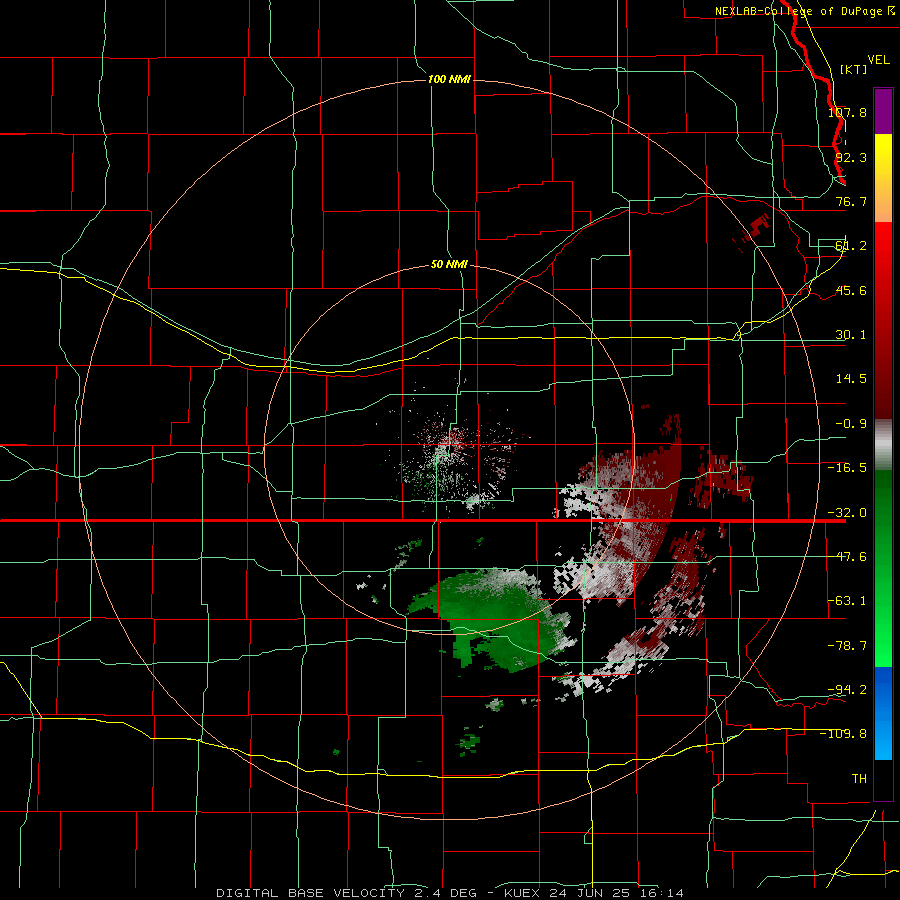Click the radar site clutter at ring center
Viewport: 900px width, 900px height.
[x=451, y=453]
